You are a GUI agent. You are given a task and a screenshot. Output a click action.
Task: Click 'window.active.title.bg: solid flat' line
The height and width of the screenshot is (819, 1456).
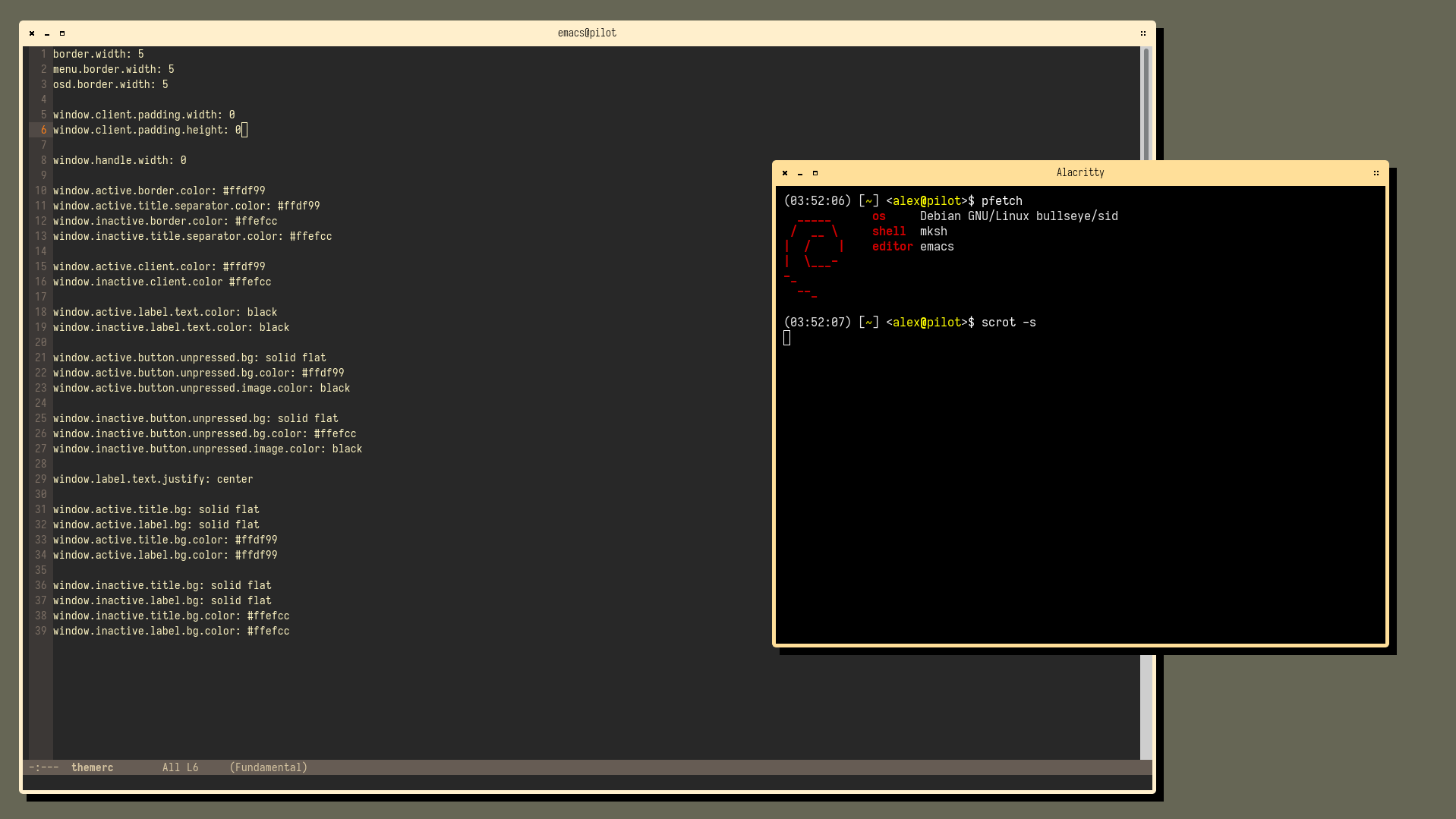pos(156,509)
